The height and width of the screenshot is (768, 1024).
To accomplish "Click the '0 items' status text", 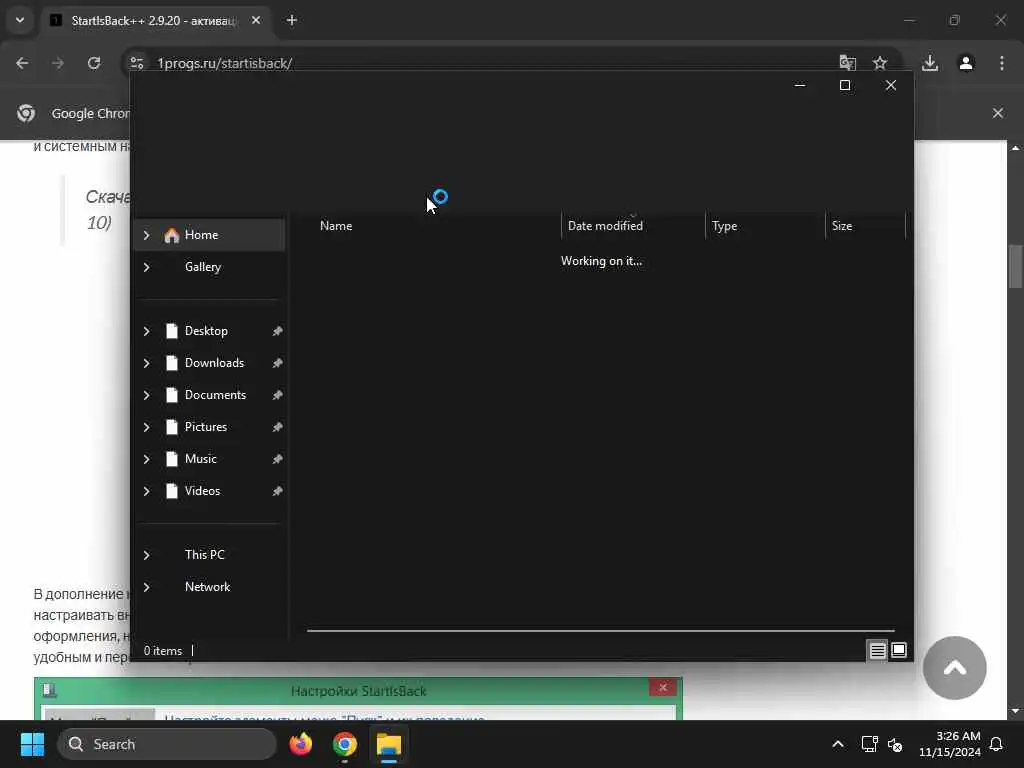I will [163, 651].
